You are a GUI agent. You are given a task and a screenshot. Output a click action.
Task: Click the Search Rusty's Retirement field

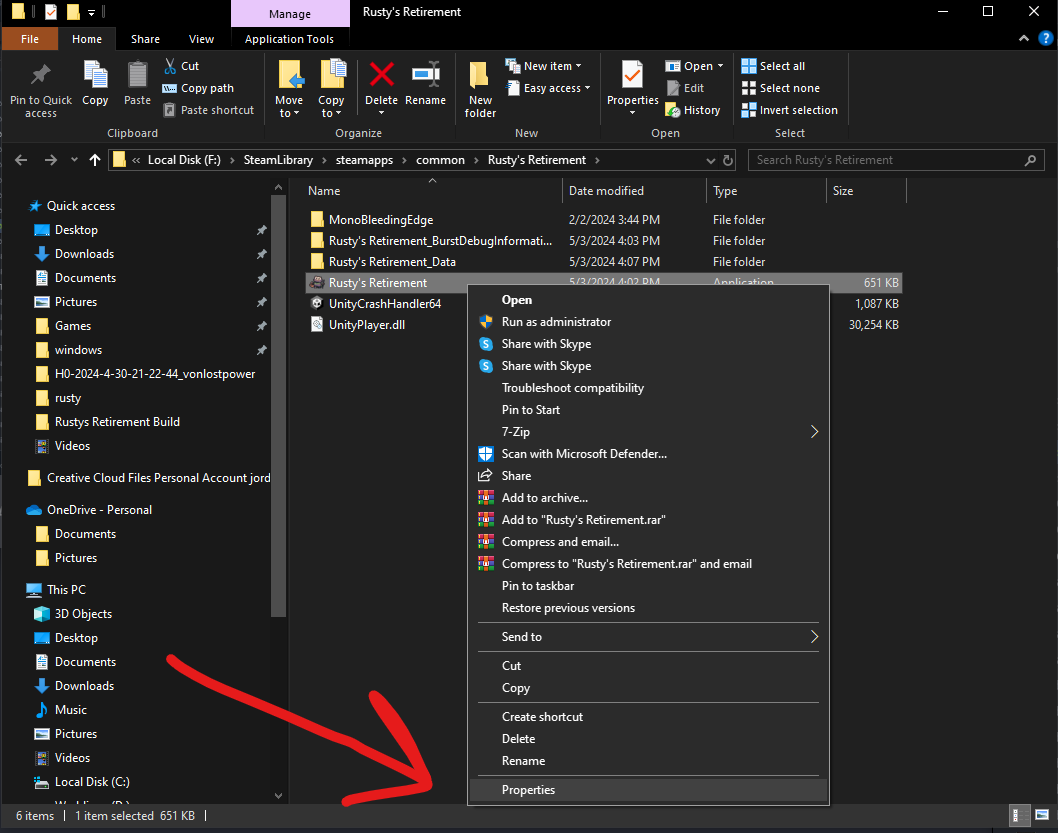887,160
